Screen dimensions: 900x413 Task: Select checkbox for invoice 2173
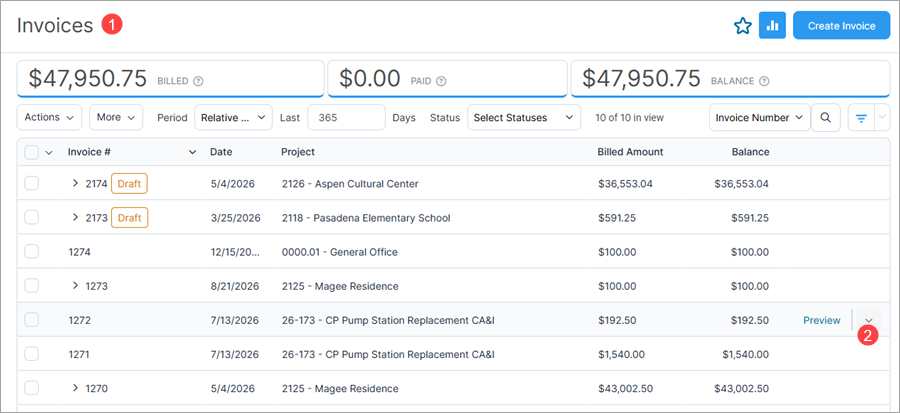pos(32,217)
